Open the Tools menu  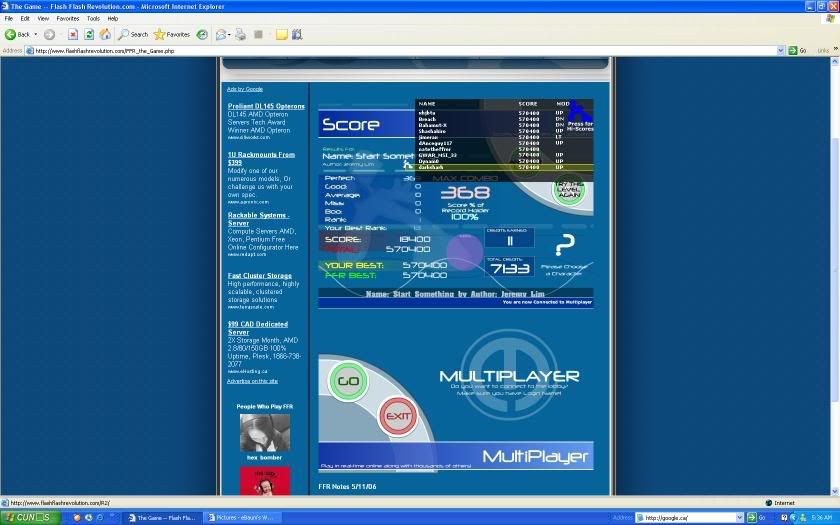93,18
